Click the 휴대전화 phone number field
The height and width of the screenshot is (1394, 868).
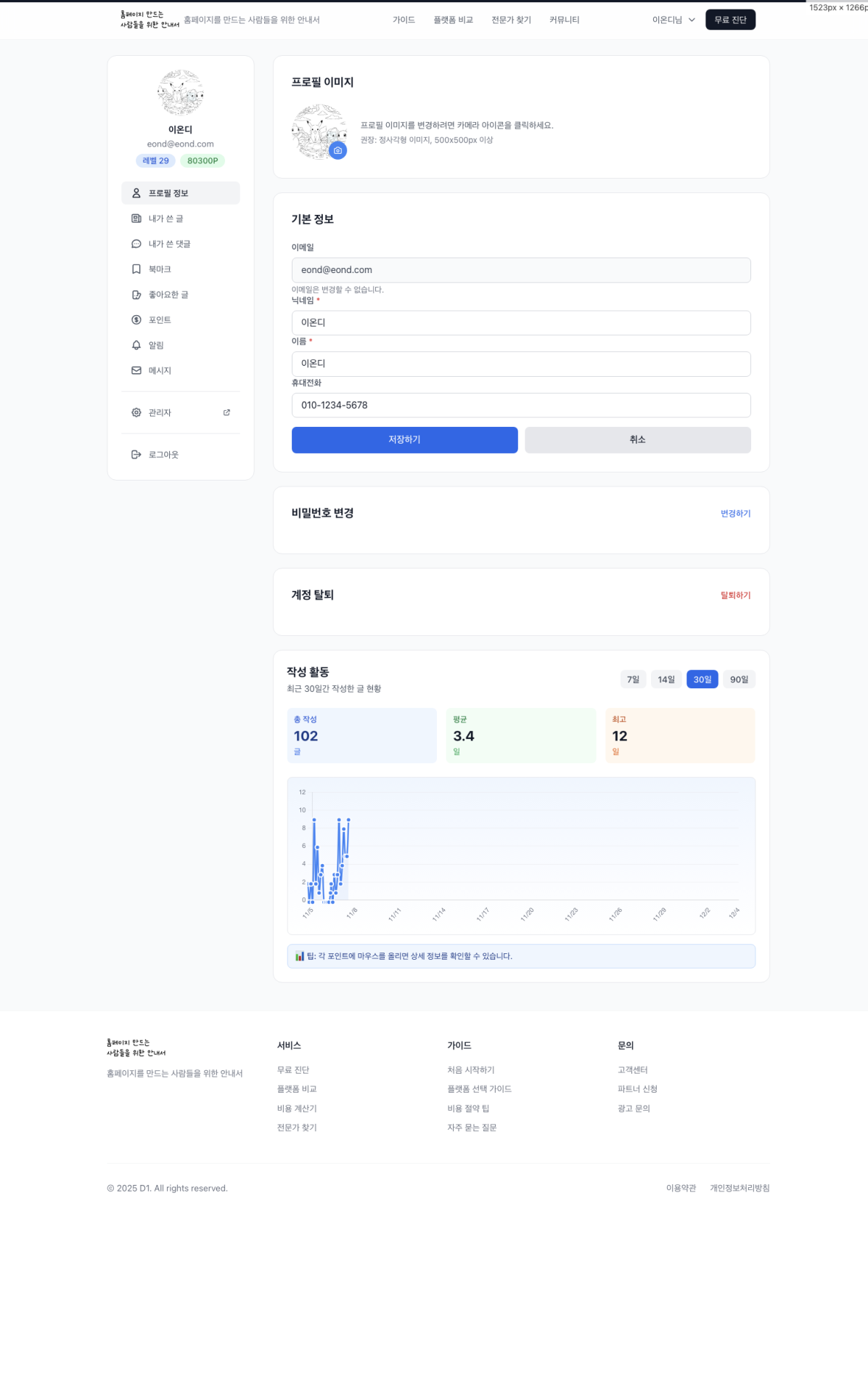520,405
